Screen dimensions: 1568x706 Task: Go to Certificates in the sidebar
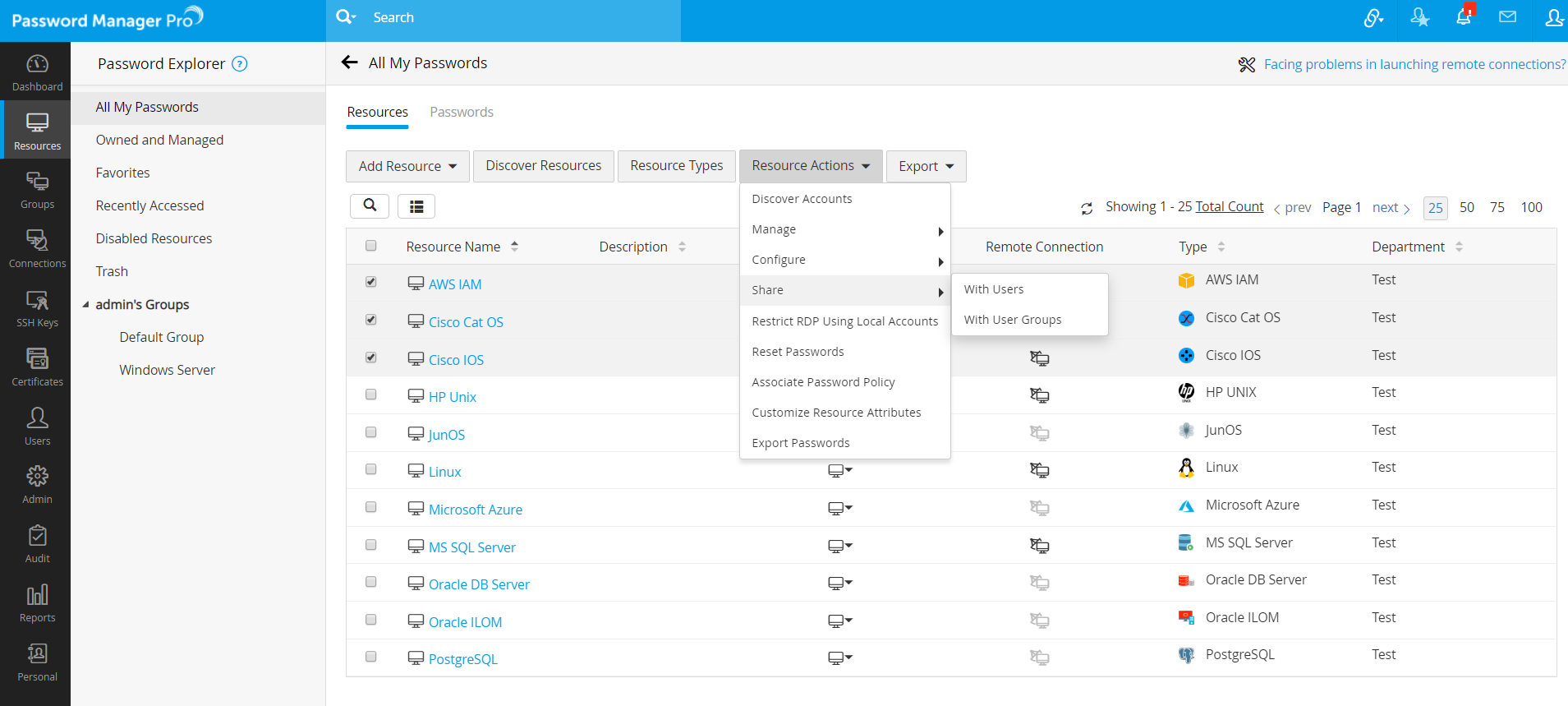coord(37,367)
